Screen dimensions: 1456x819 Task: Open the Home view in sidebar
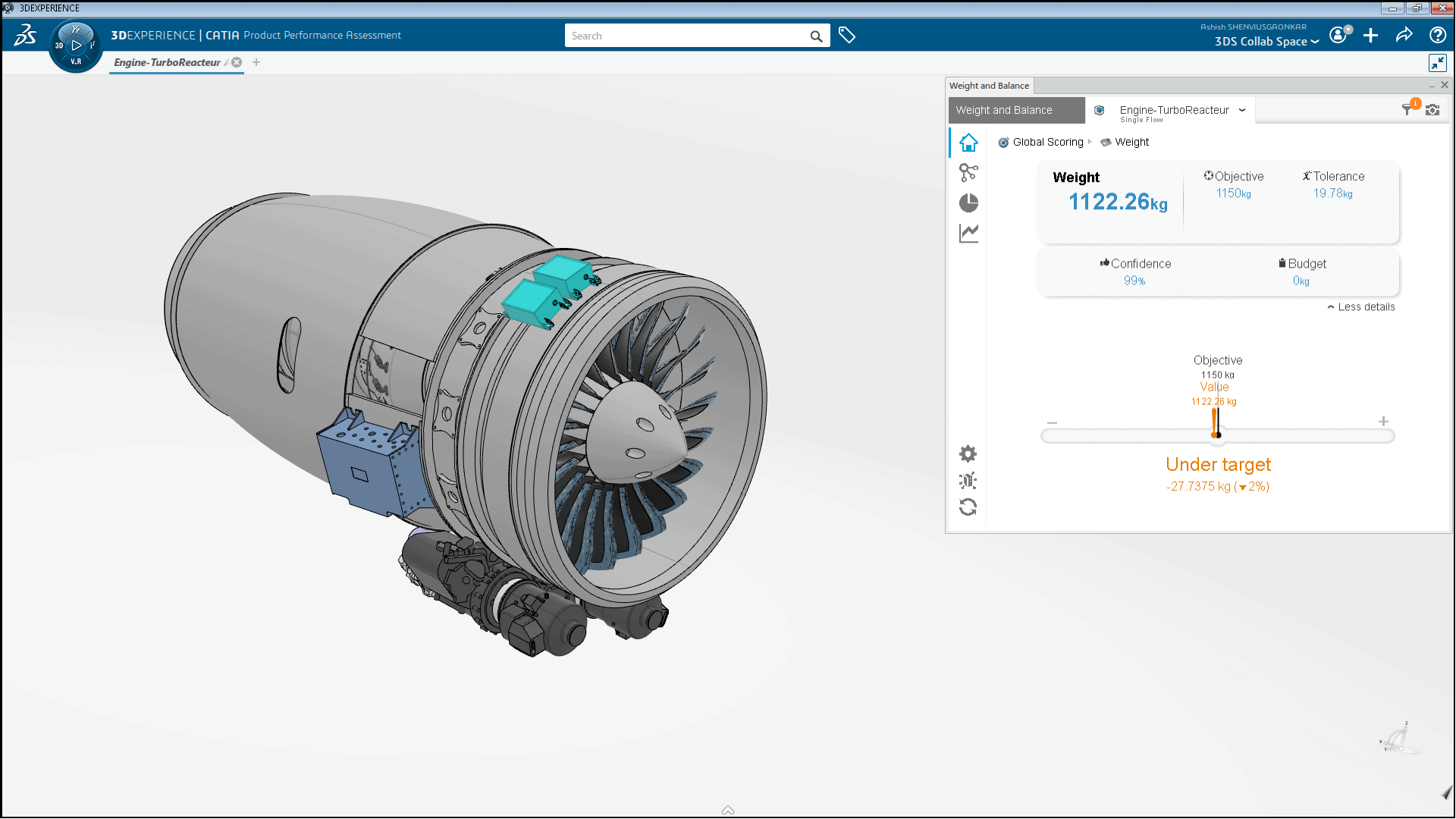[968, 143]
